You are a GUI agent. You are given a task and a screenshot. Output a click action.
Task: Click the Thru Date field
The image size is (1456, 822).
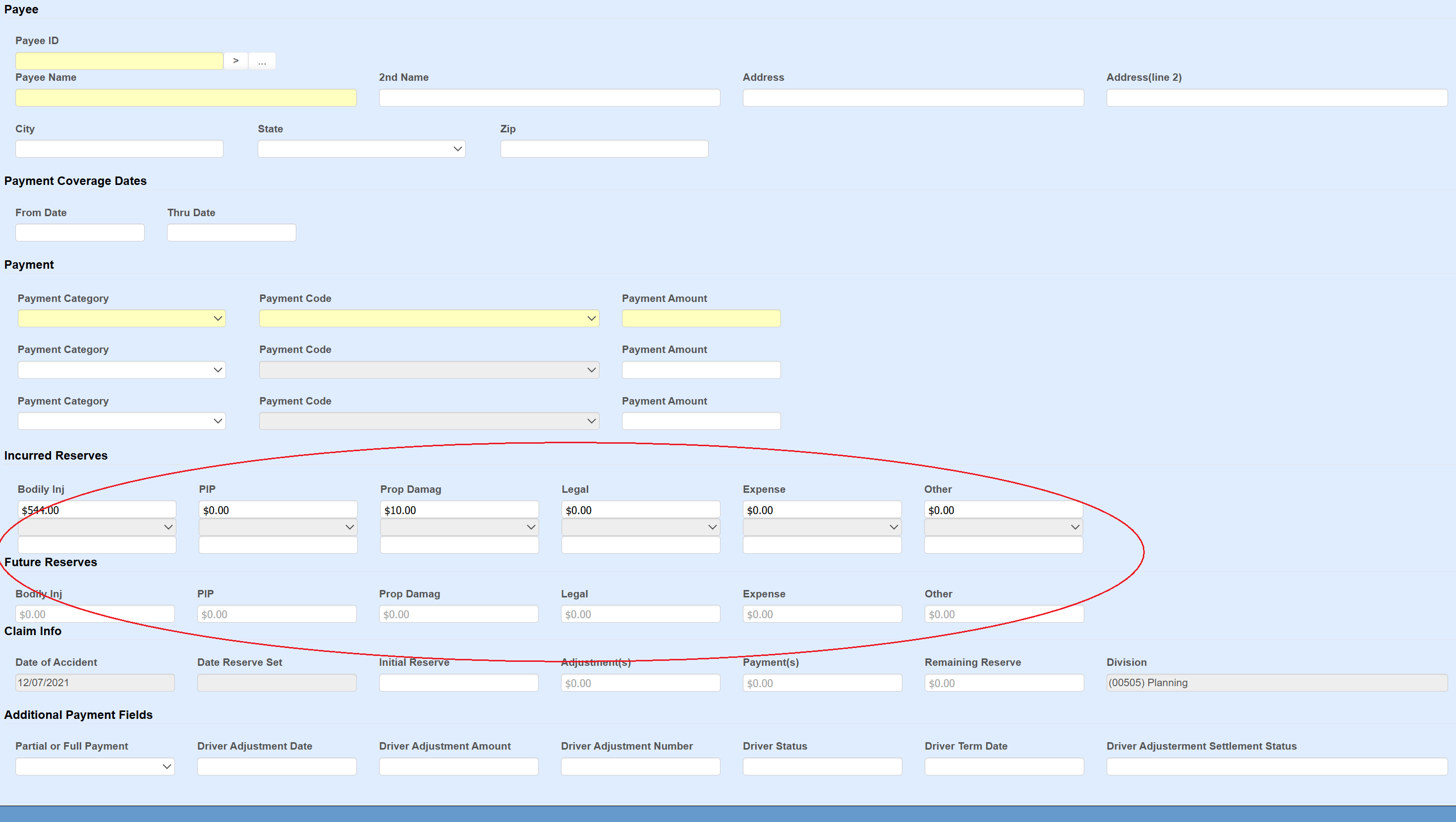tap(231, 233)
